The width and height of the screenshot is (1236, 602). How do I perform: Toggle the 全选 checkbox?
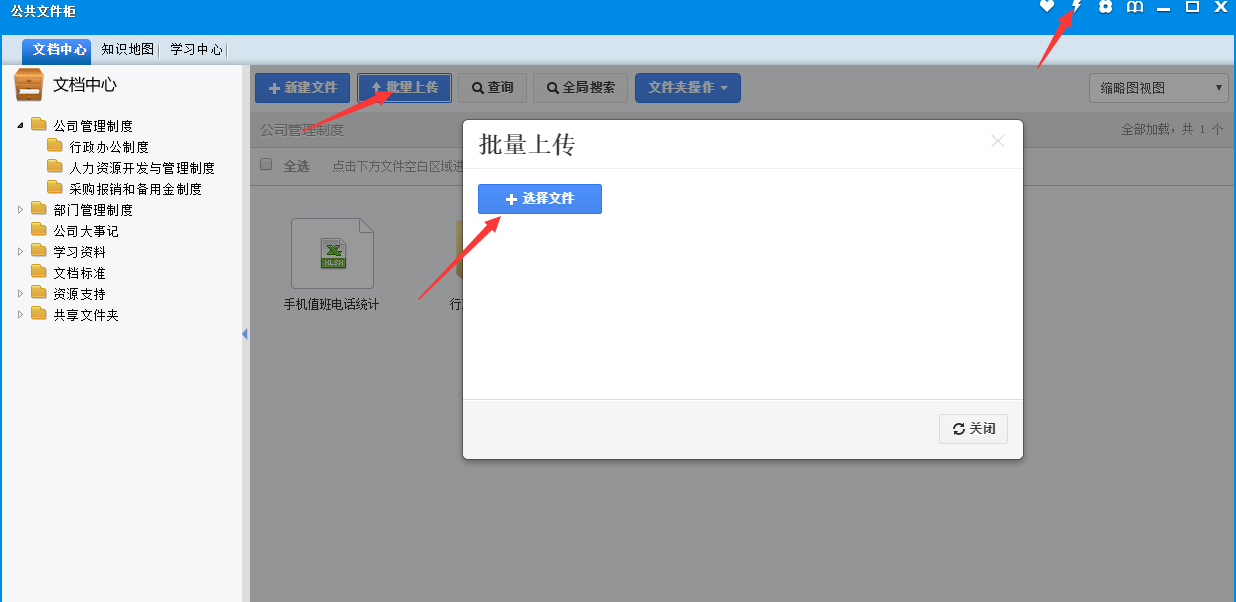266,165
